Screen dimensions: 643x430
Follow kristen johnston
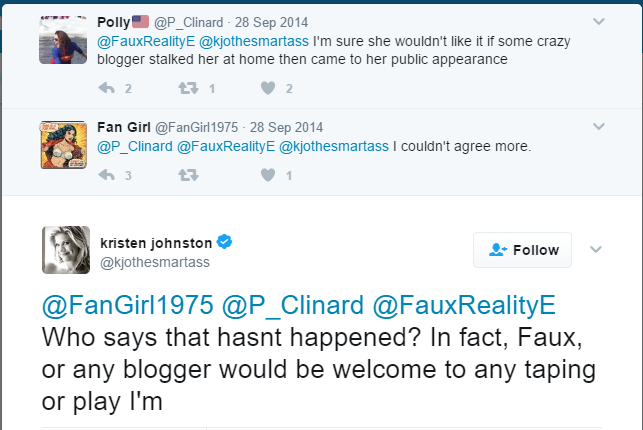523,250
